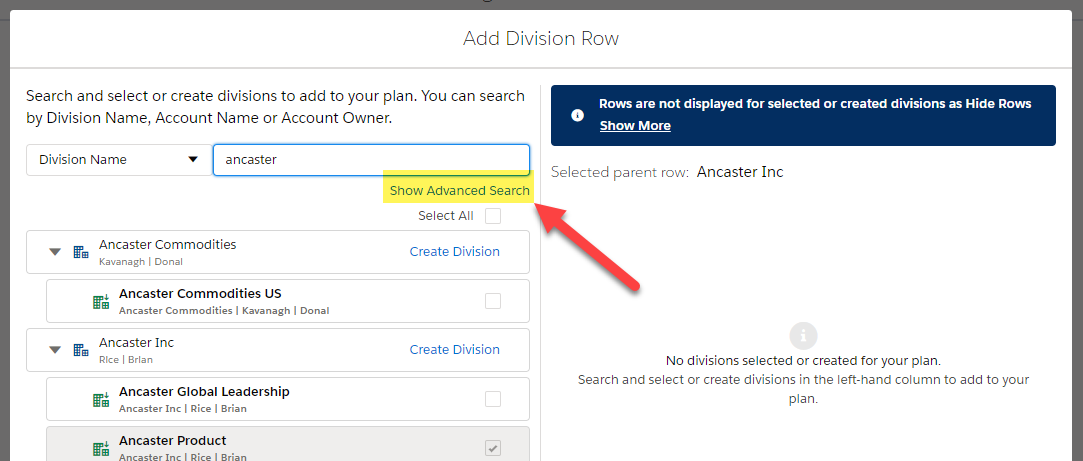The height and width of the screenshot is (461, 1083).
Task: Check the Ancaster Commodities US checkbox
Action: pyautogui.click(x=492, y=301)
